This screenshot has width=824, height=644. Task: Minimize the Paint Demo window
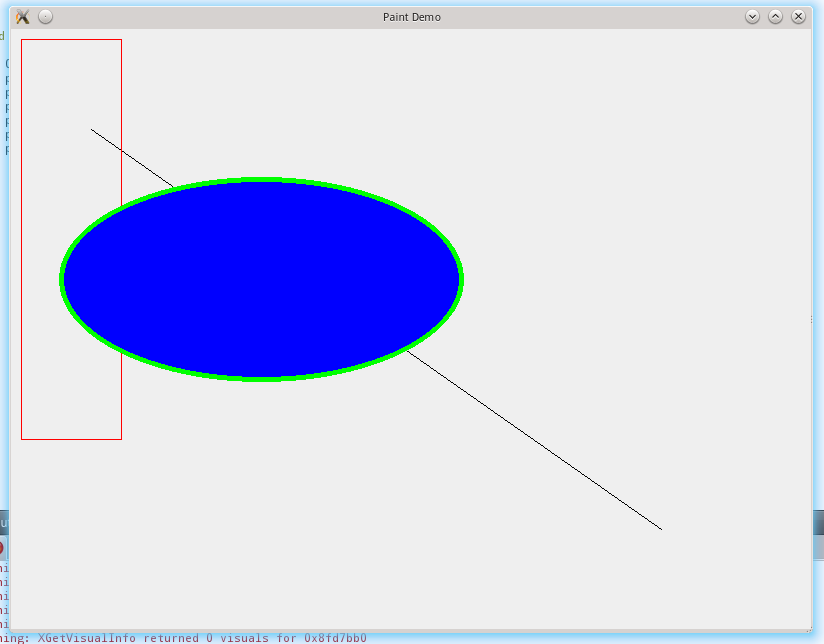point(752,17)
